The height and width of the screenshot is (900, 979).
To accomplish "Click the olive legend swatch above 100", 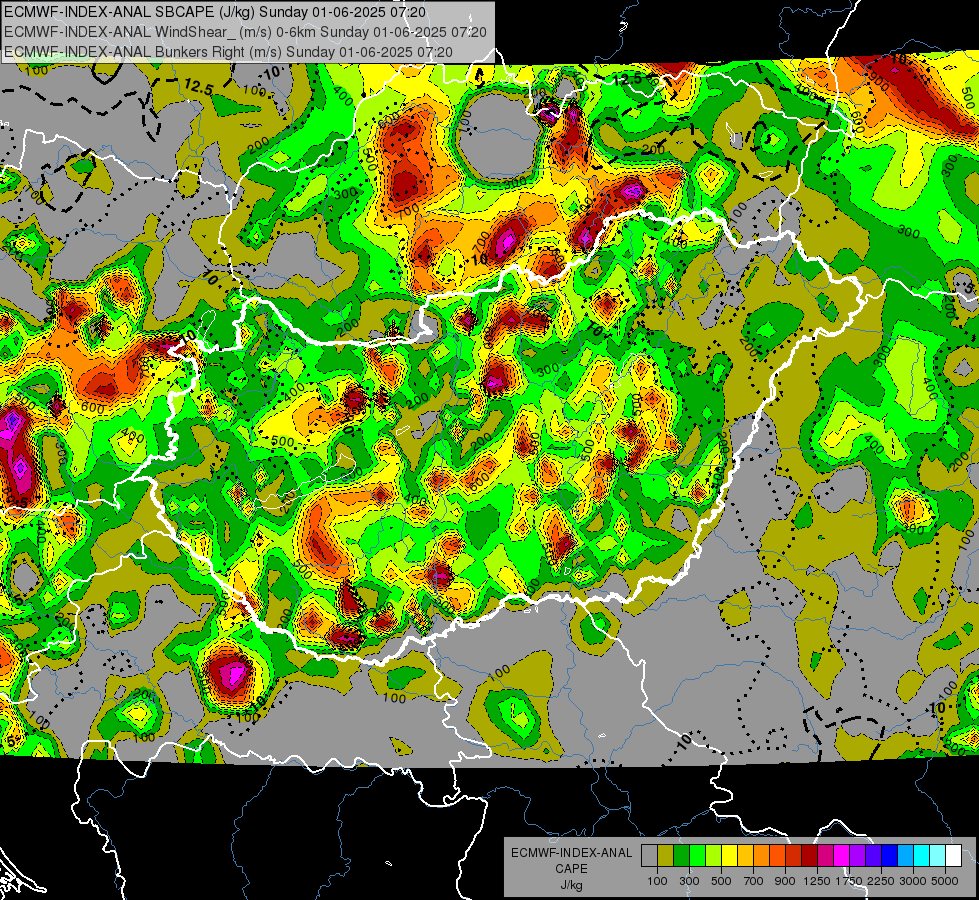I will (x=666, y=855).
